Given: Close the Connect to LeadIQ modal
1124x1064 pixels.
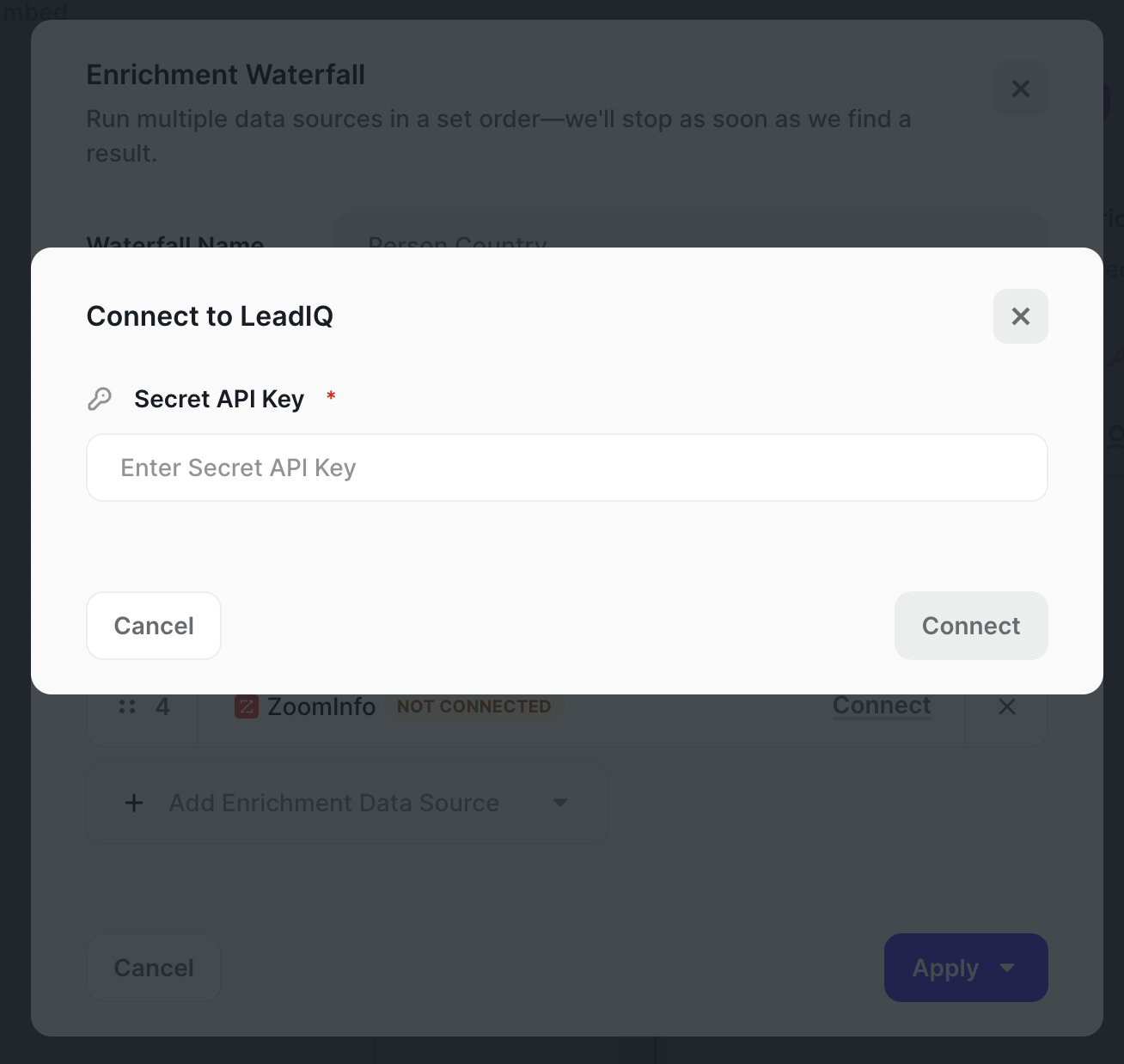Looking at the screenshot, I should click(x=1020, y=316).
